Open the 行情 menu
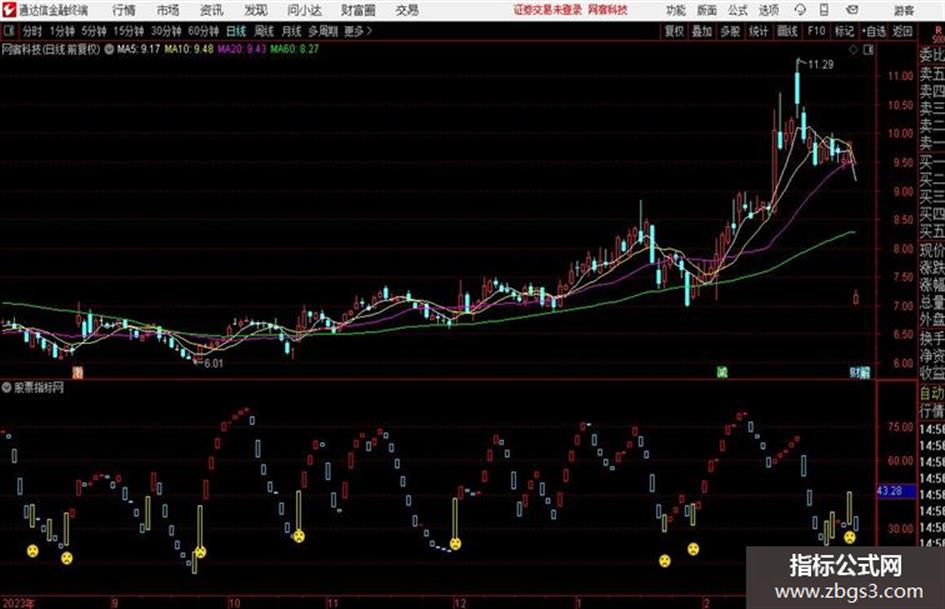Screen dimensions: 945x609 tap(124, 10)
